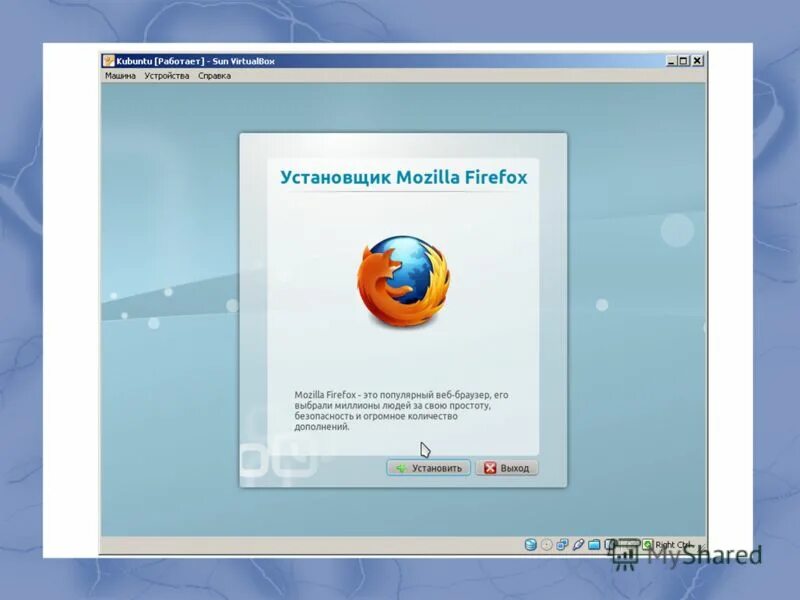This screenshot has width=800, height=600.
Task: Click the Выход button
Action: coord(507,468)
